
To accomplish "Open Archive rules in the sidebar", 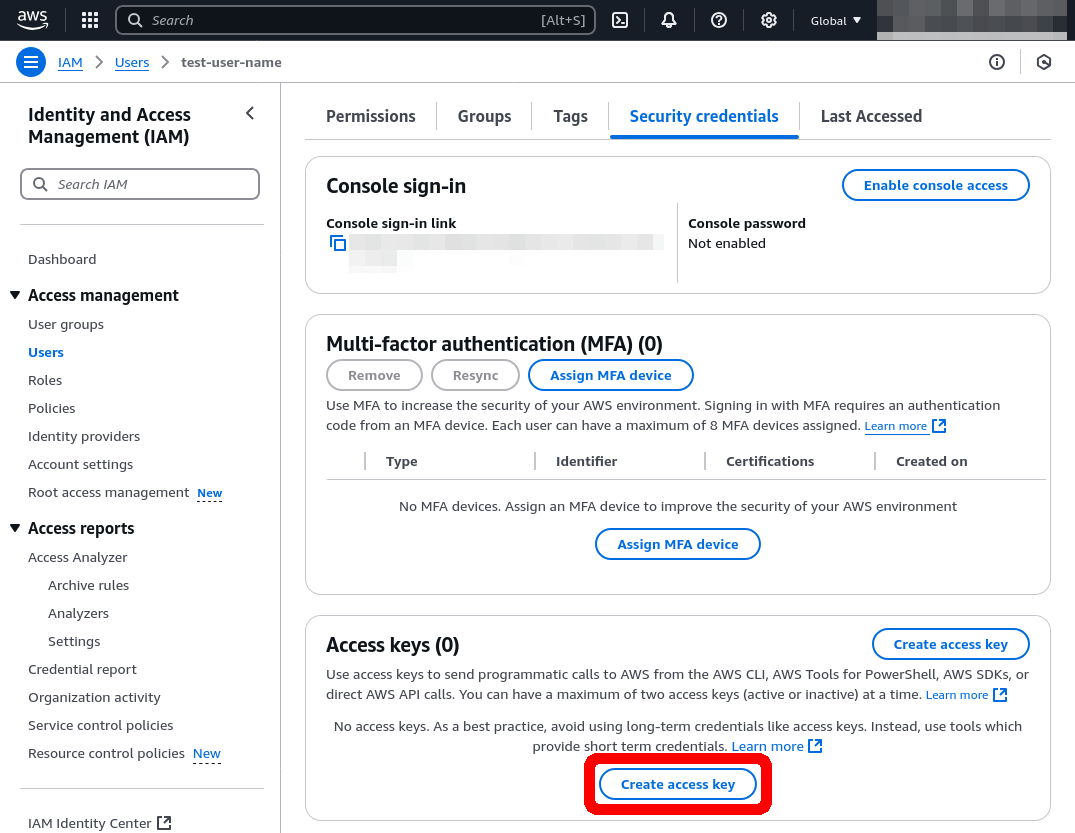I will click(88, 585).
